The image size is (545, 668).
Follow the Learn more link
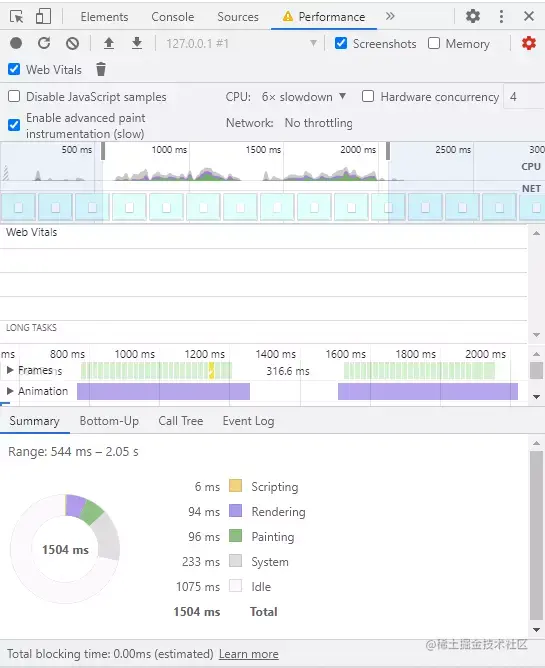coord(249,654)
